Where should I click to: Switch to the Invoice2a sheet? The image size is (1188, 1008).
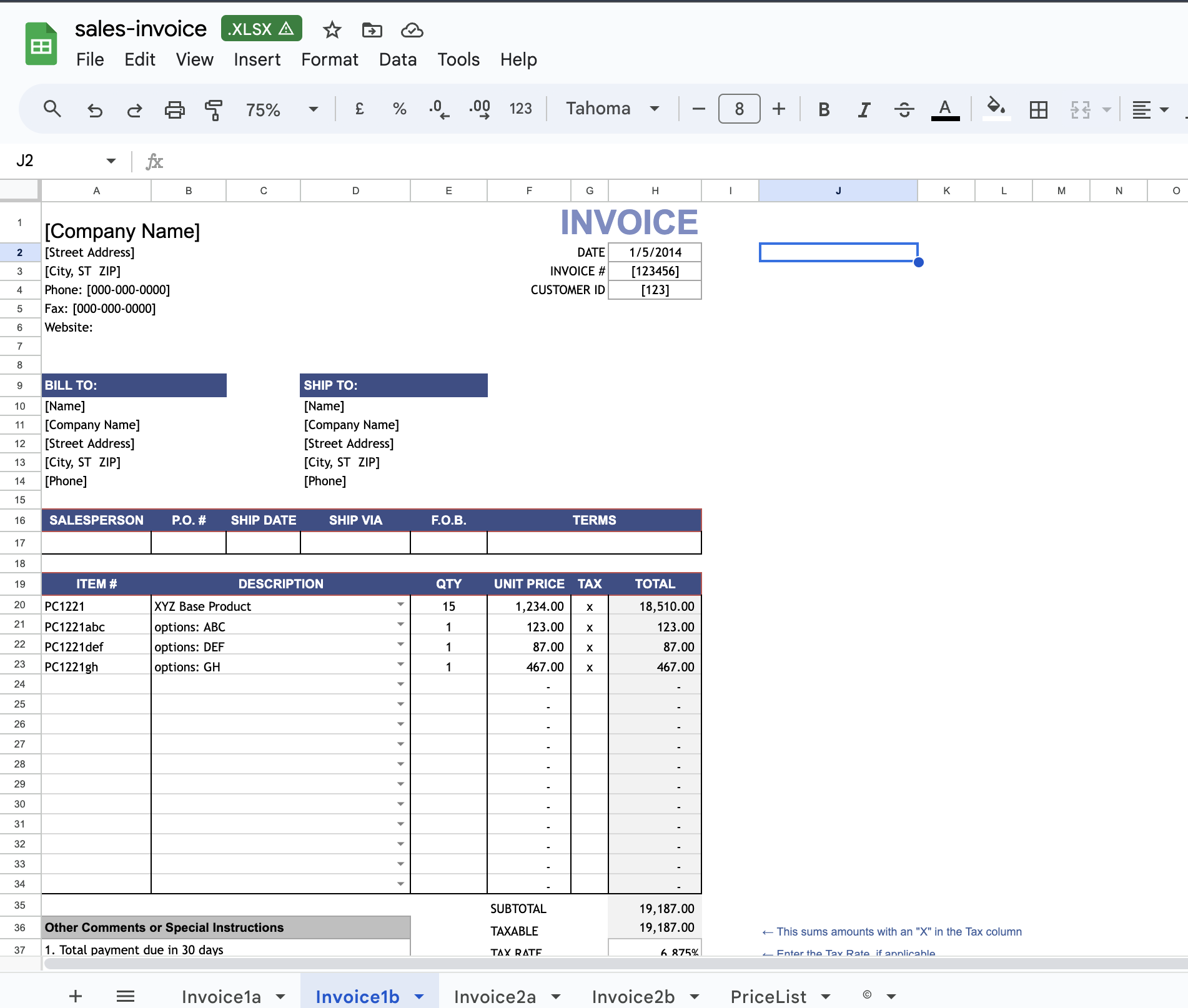495,997
